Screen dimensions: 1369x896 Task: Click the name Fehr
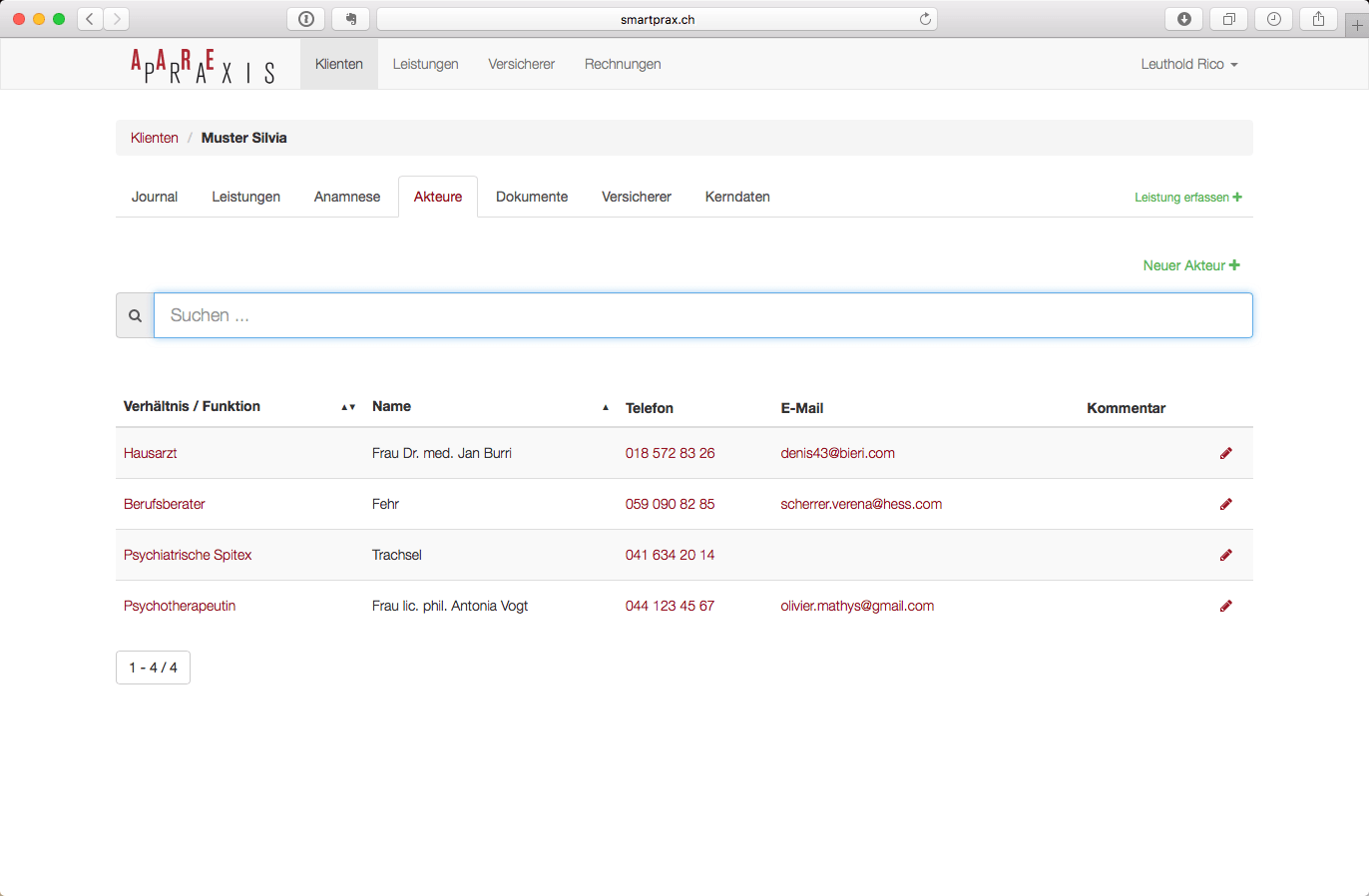386,504
